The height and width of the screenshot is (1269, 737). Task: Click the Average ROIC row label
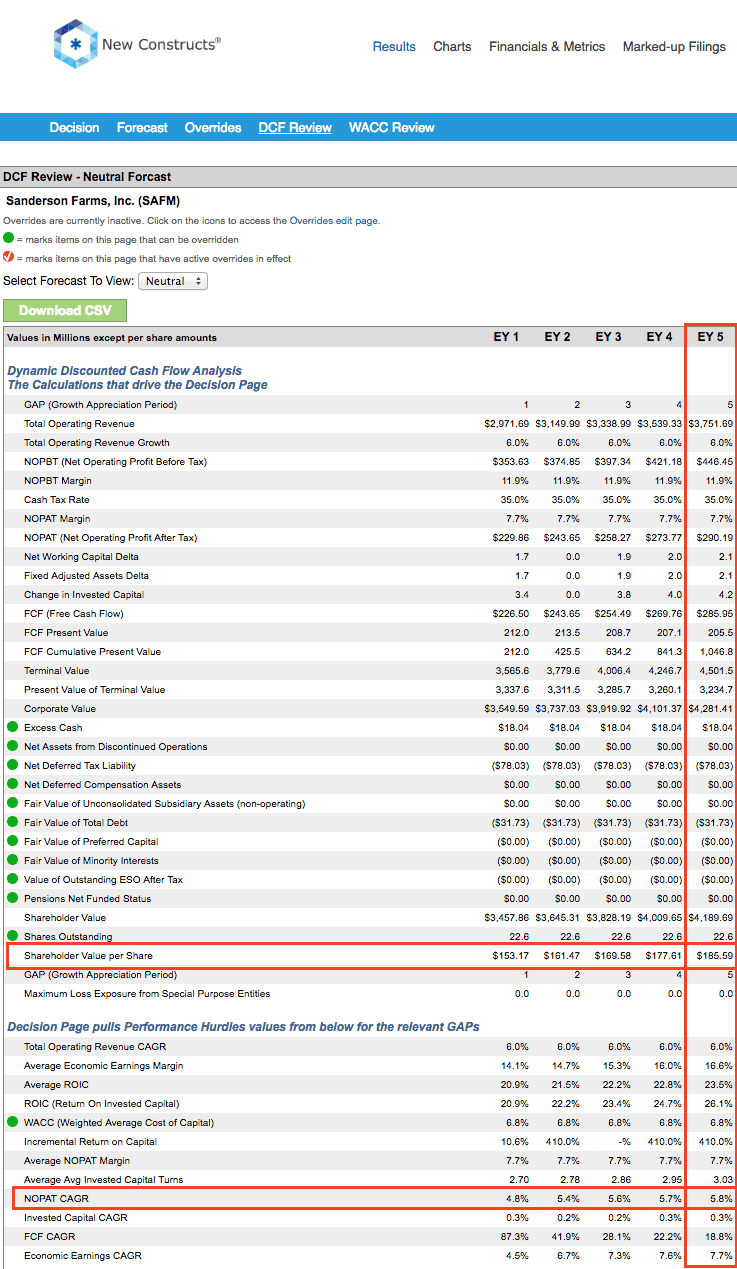[x=55, y=1084]
